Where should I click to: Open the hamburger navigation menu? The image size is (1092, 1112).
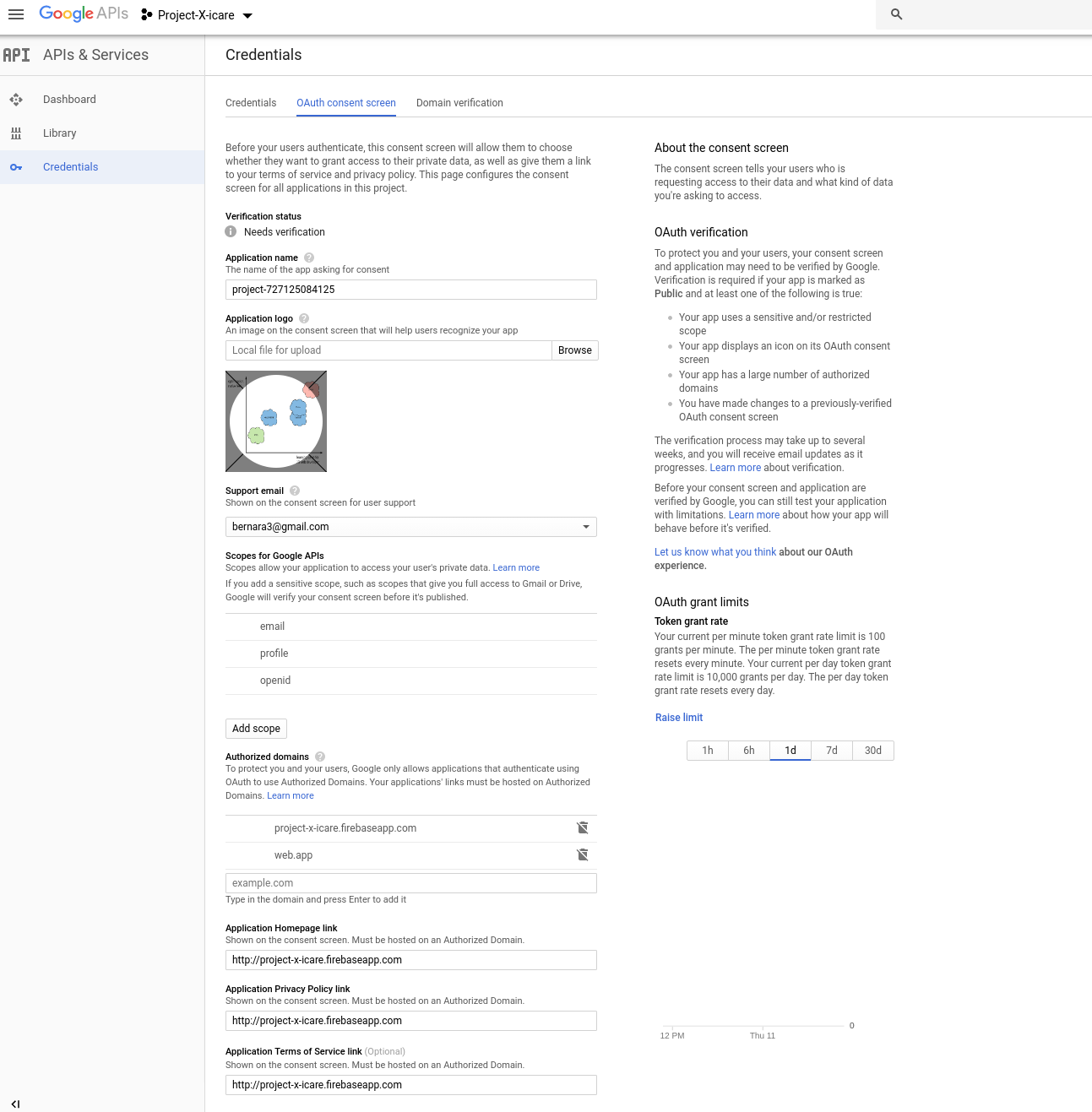coord(16,14)
